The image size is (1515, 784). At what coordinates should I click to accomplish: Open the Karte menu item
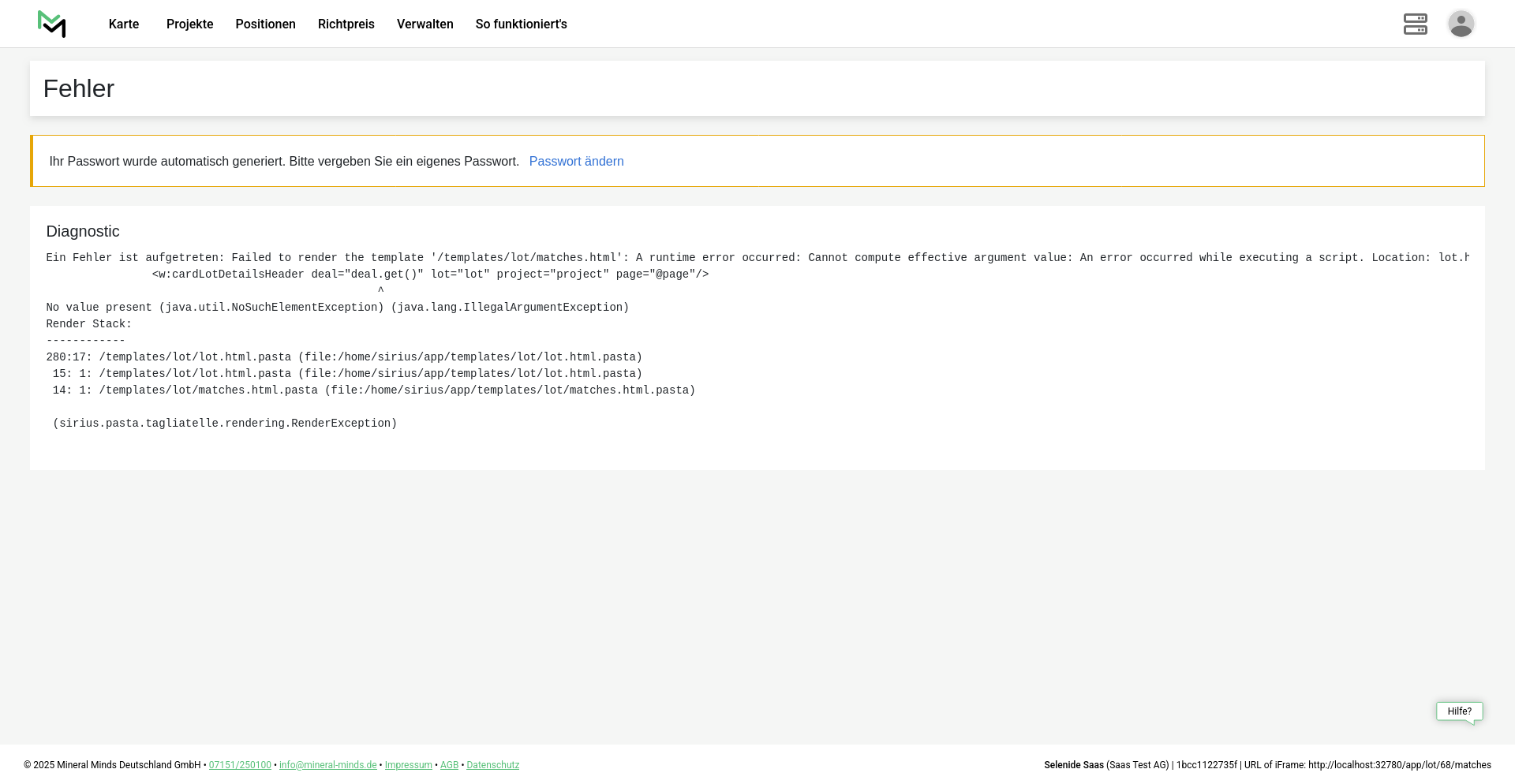click(x=124, y=24)
